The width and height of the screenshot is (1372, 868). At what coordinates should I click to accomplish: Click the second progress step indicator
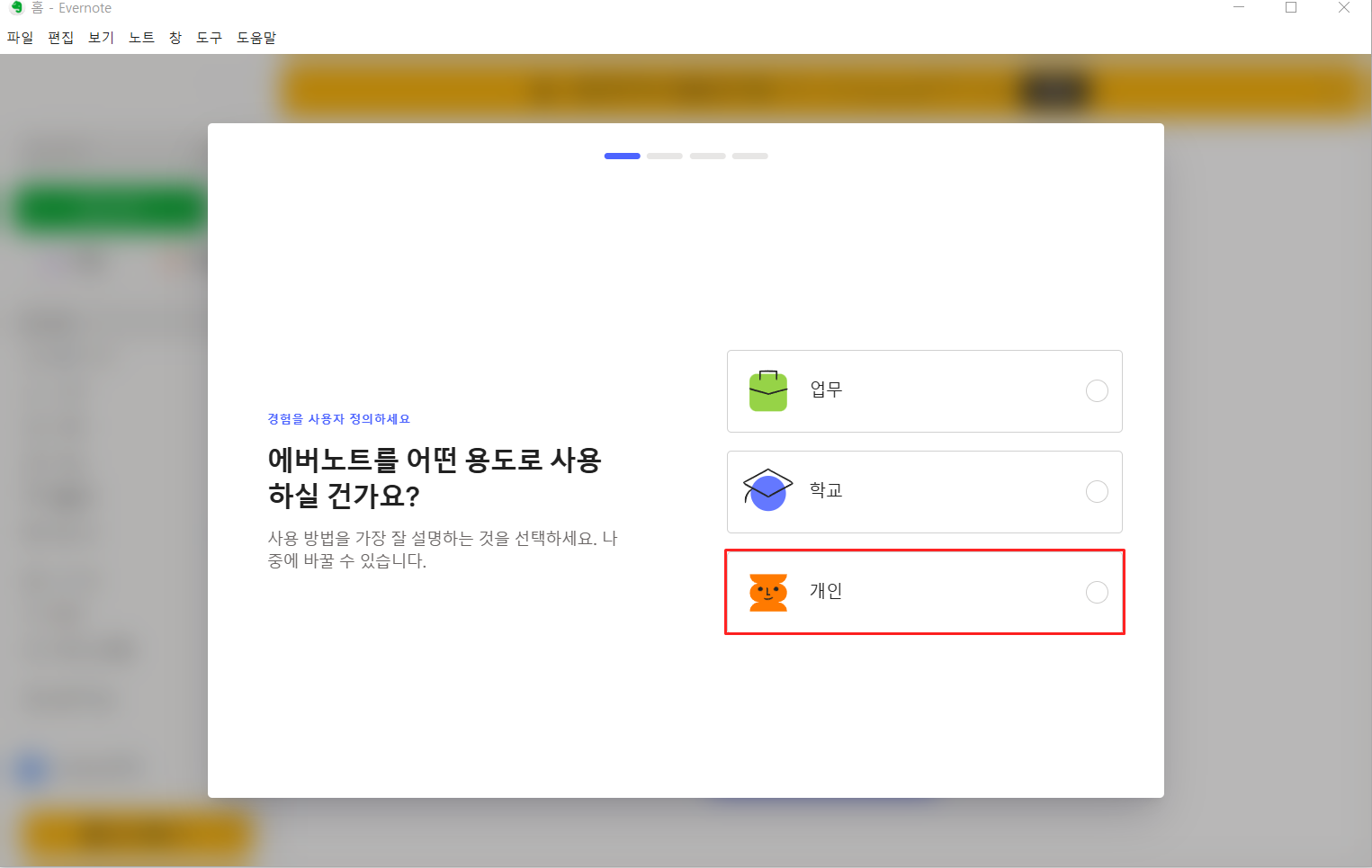click(x=665, y=156)
